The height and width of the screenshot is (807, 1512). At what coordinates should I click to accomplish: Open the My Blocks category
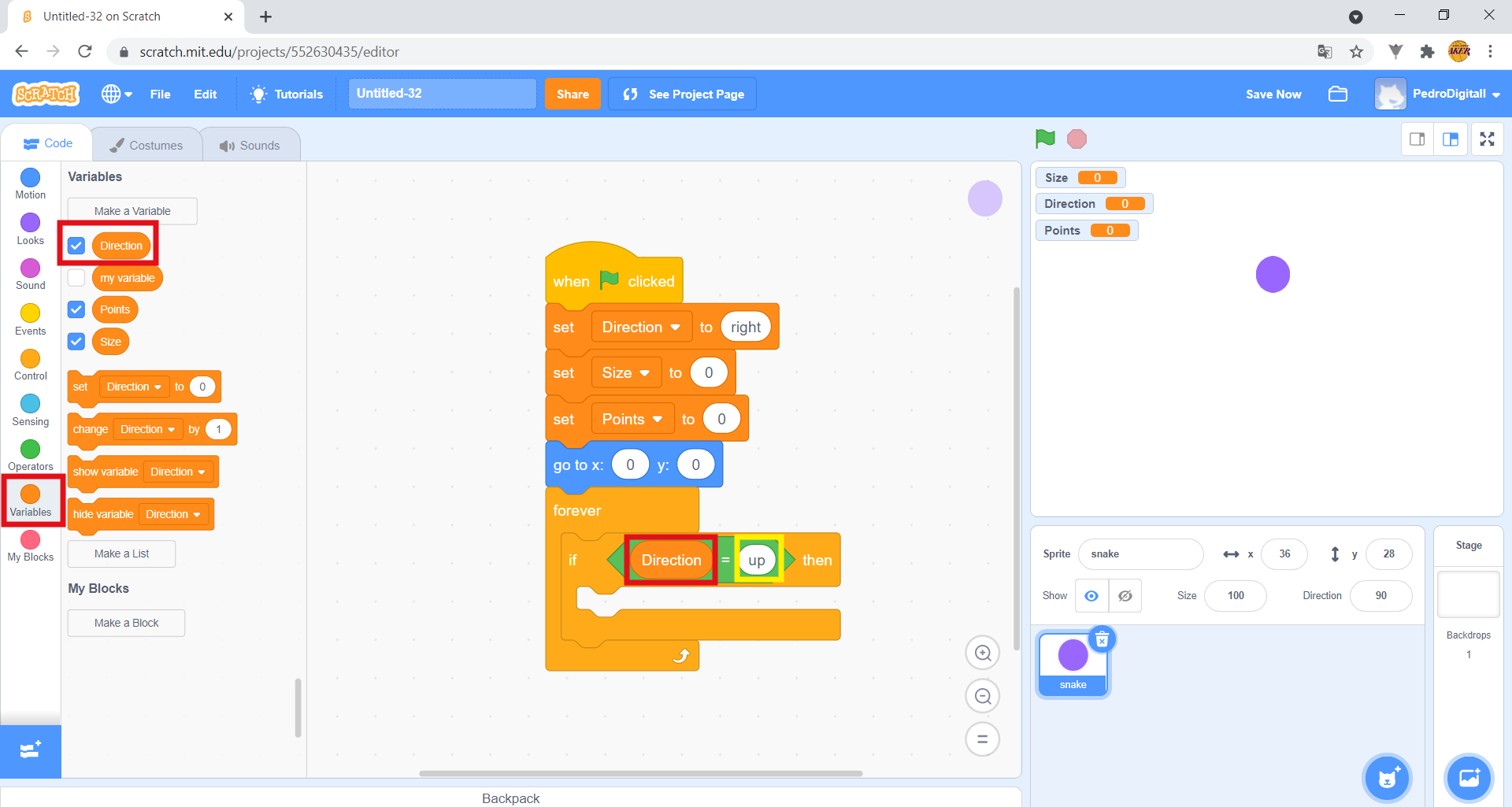click(30, 546)
